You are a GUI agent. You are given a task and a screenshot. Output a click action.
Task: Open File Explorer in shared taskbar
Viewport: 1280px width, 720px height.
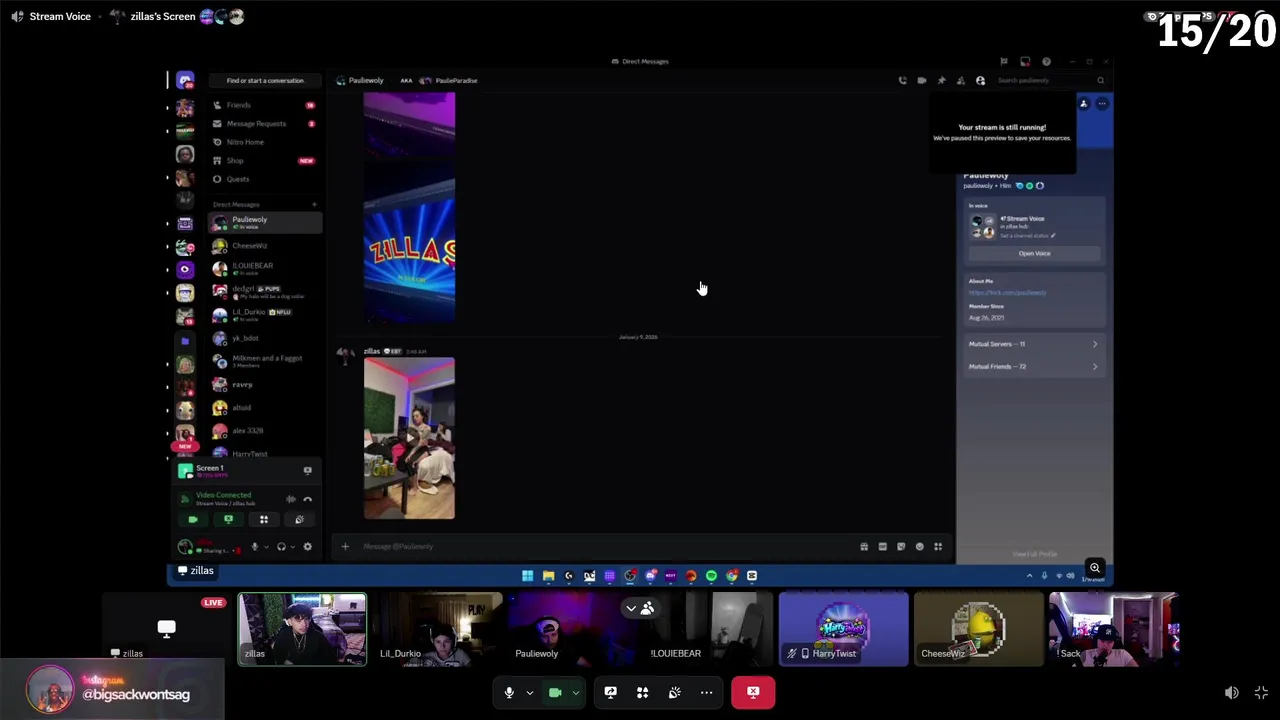tap(548, 576)
